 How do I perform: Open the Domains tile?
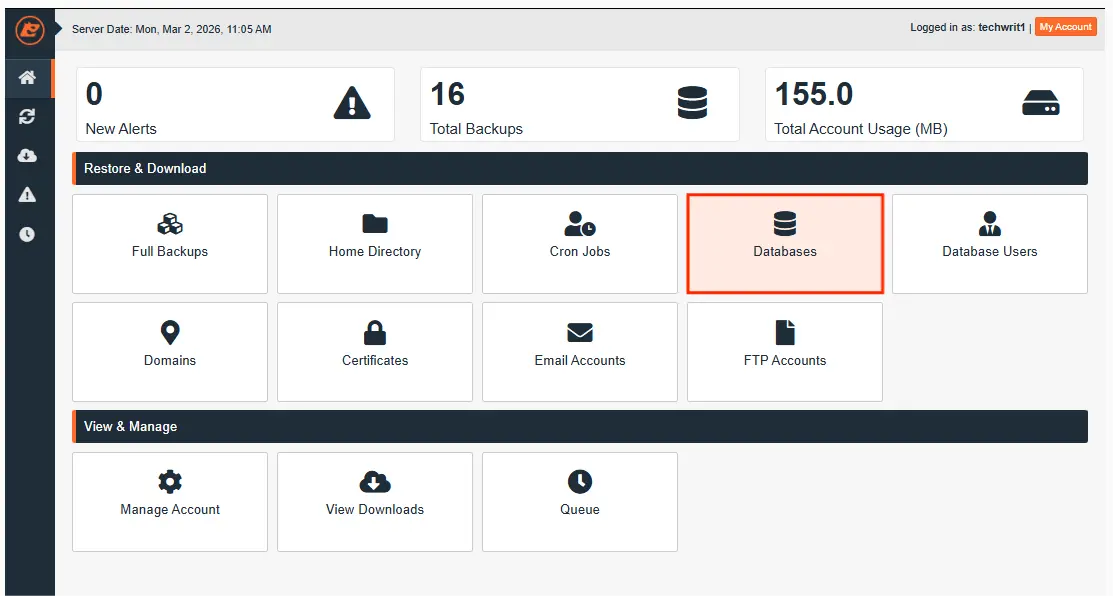point(170,351)
